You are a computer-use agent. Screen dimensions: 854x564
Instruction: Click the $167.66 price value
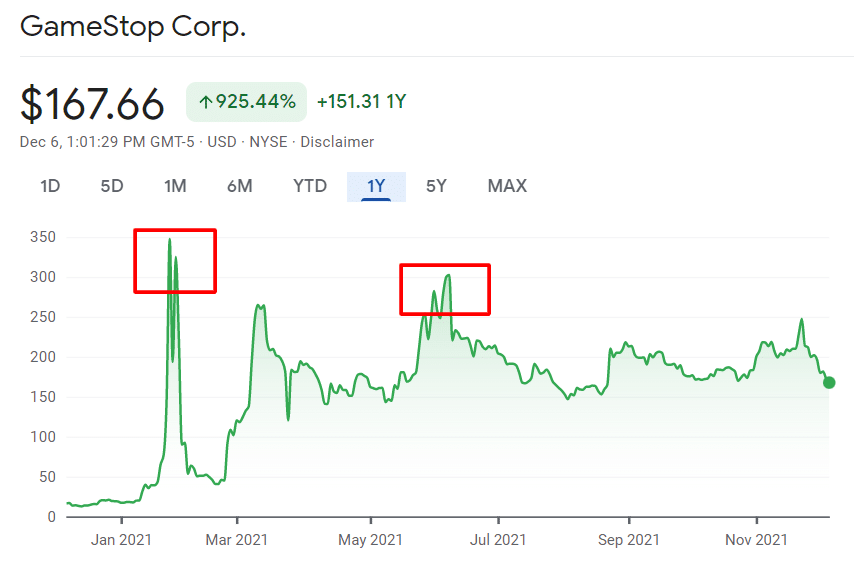pyautogui.click(x=92, y=103)
